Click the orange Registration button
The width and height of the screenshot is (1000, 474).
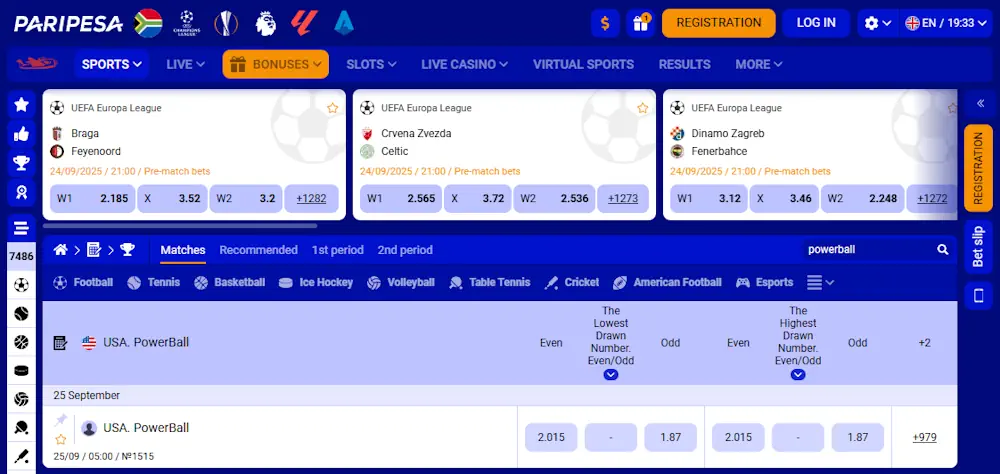coord(718,23)
